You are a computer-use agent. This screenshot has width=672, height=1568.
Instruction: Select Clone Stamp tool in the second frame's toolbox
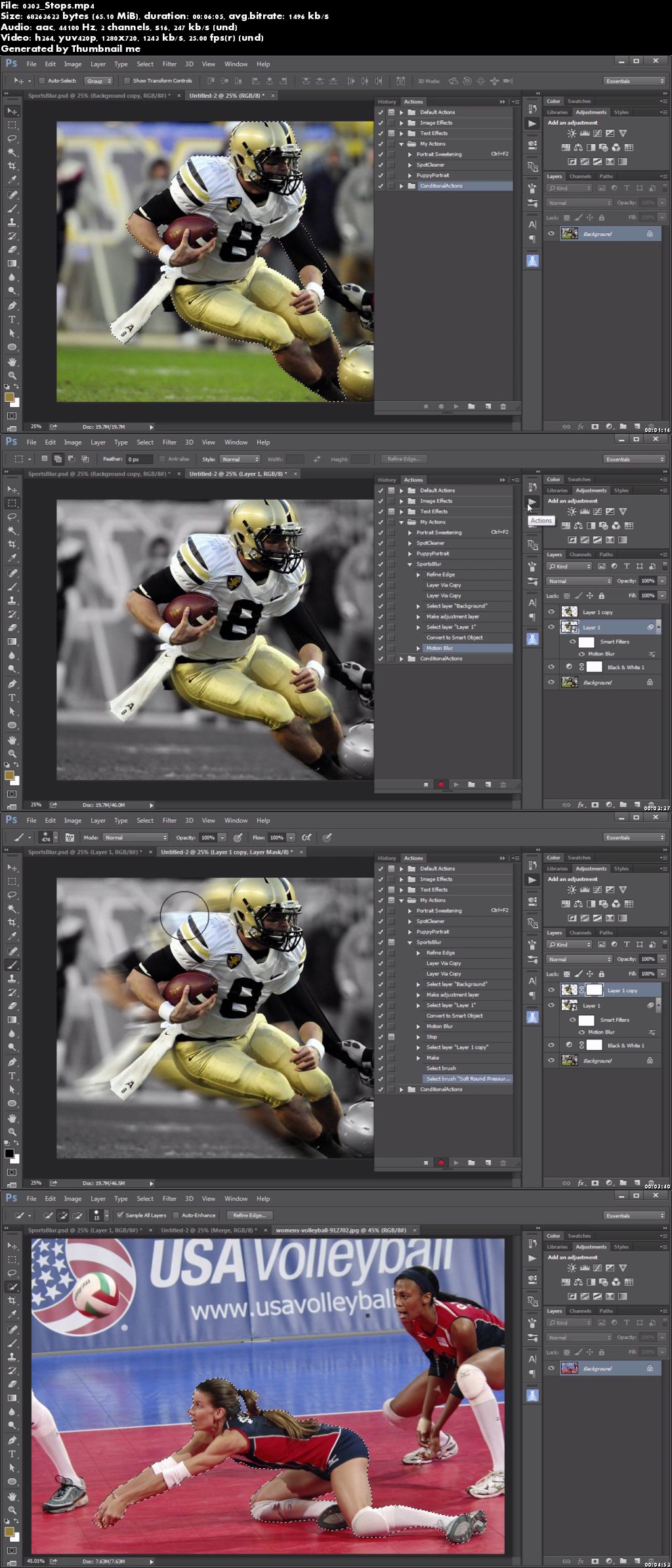(12, 600)
